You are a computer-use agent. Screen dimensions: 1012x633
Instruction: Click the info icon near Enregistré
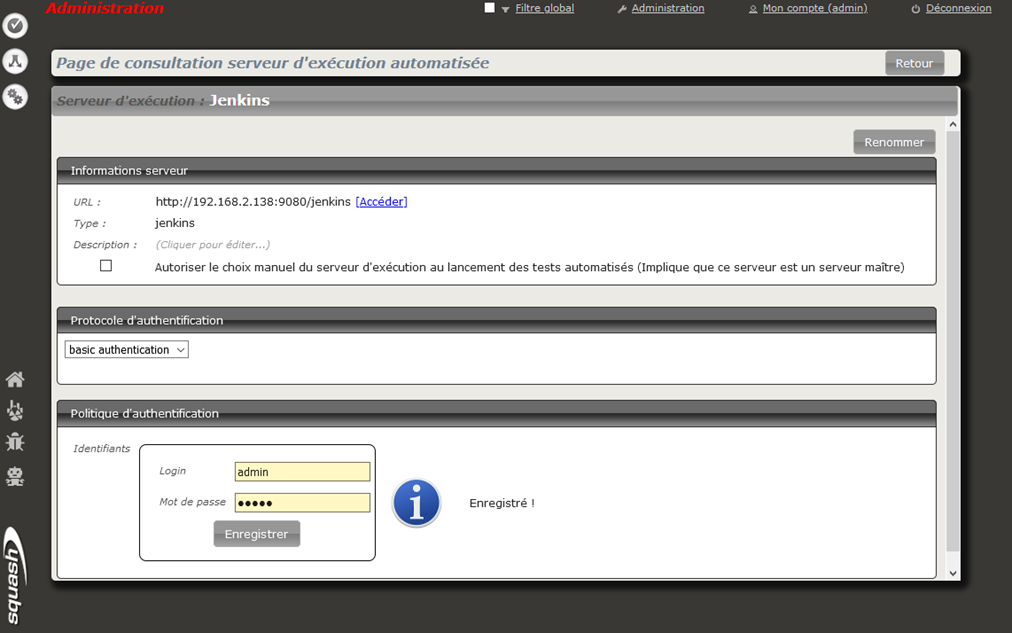(x=416, y=503)
